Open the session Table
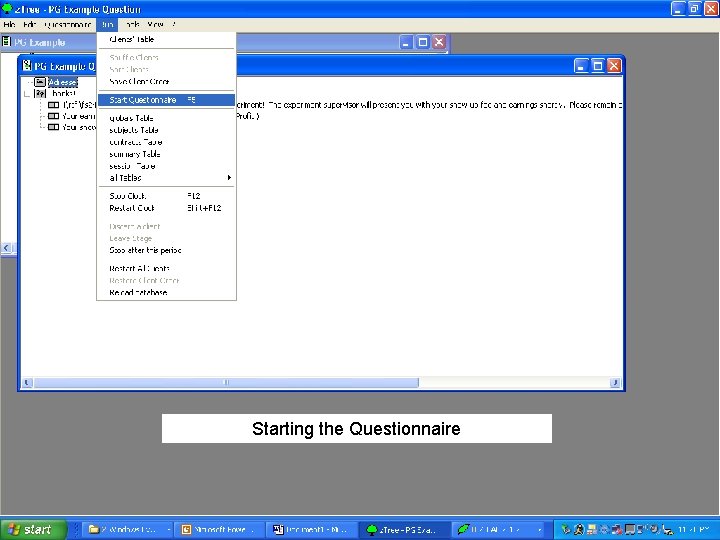This screenshot has width=720, height=540. click(x=166, y=166)
